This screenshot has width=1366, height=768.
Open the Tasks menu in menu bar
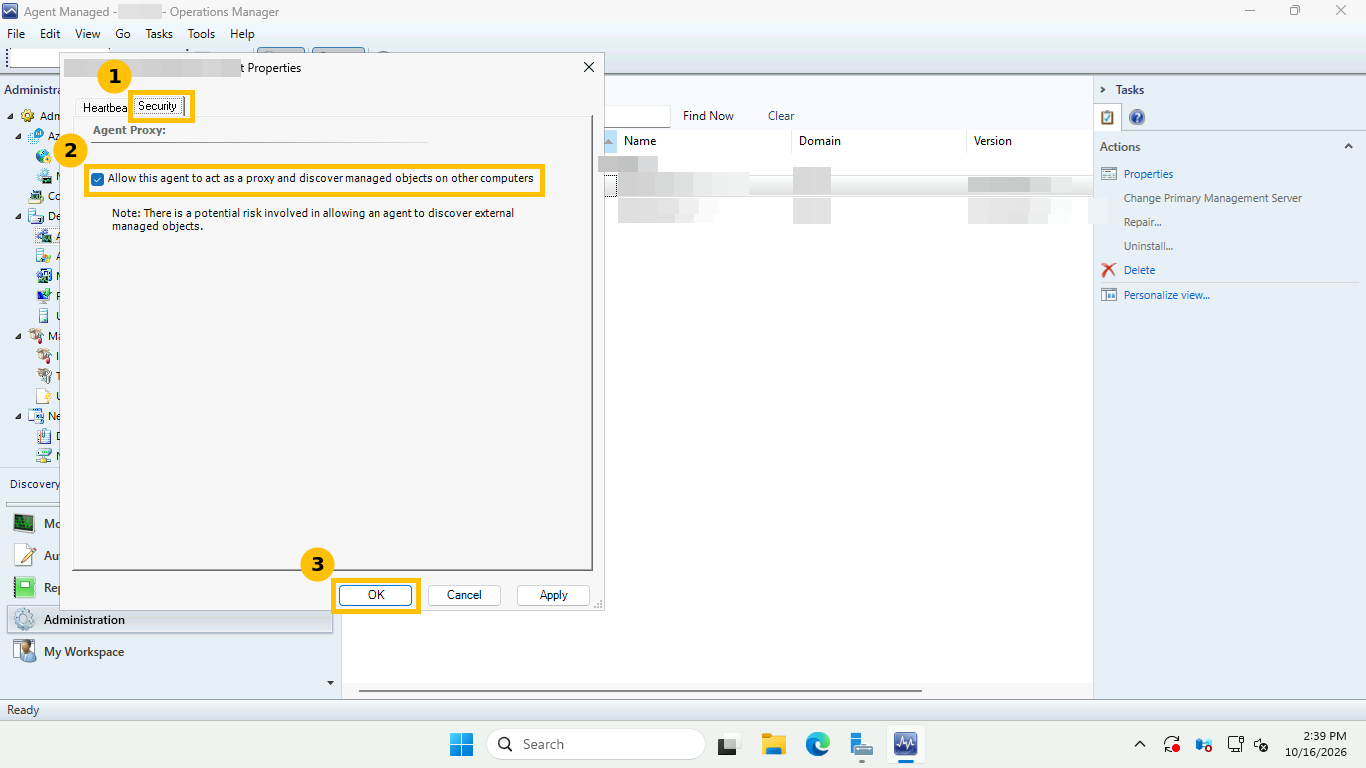(159, 34)
